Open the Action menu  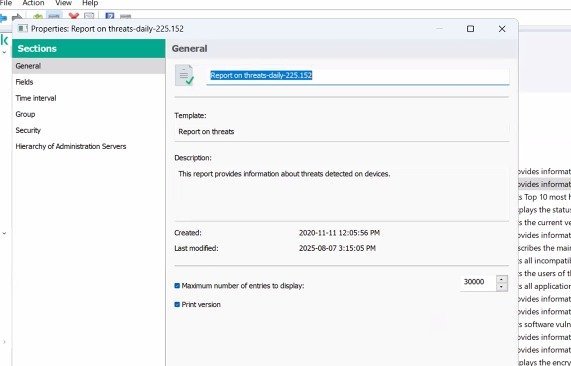point(33,3)
